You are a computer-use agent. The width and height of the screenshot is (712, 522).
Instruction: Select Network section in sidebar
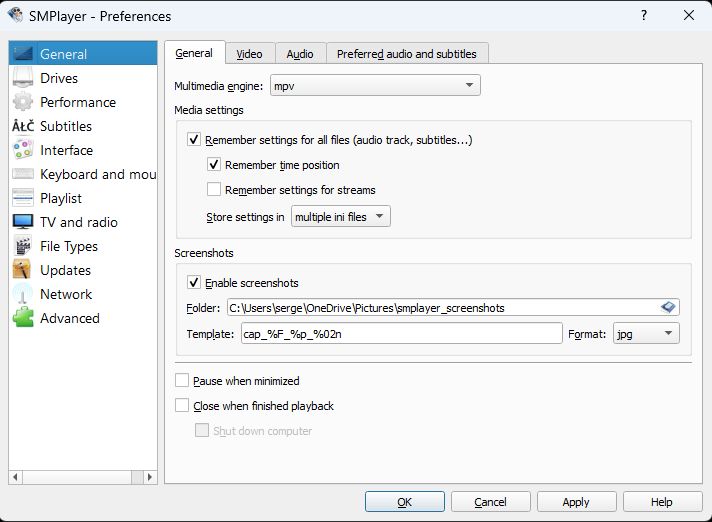[83, 294]
